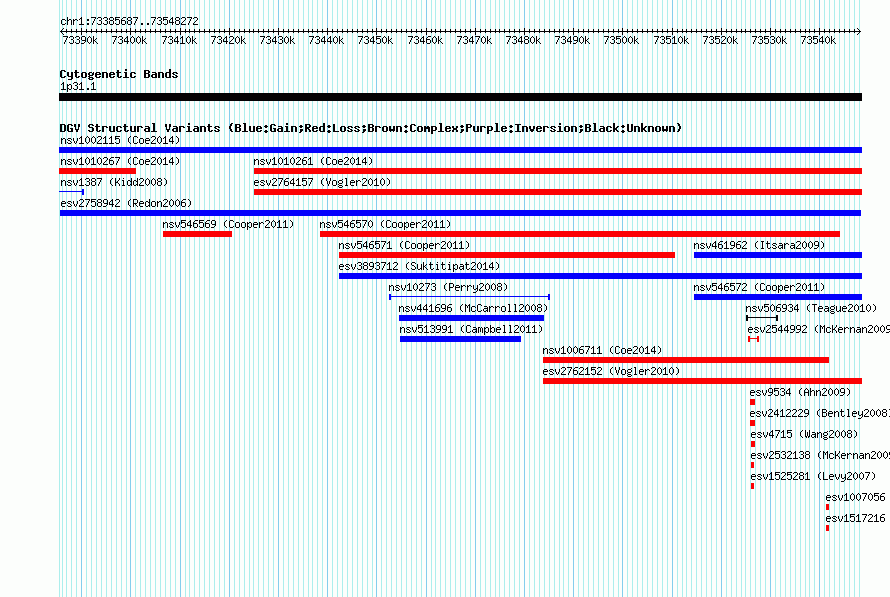The height and width of the screenshot is (597, 890).
Task: Select the esv2764157 (Vogler2010) red bar
Action: pos(558,192)
